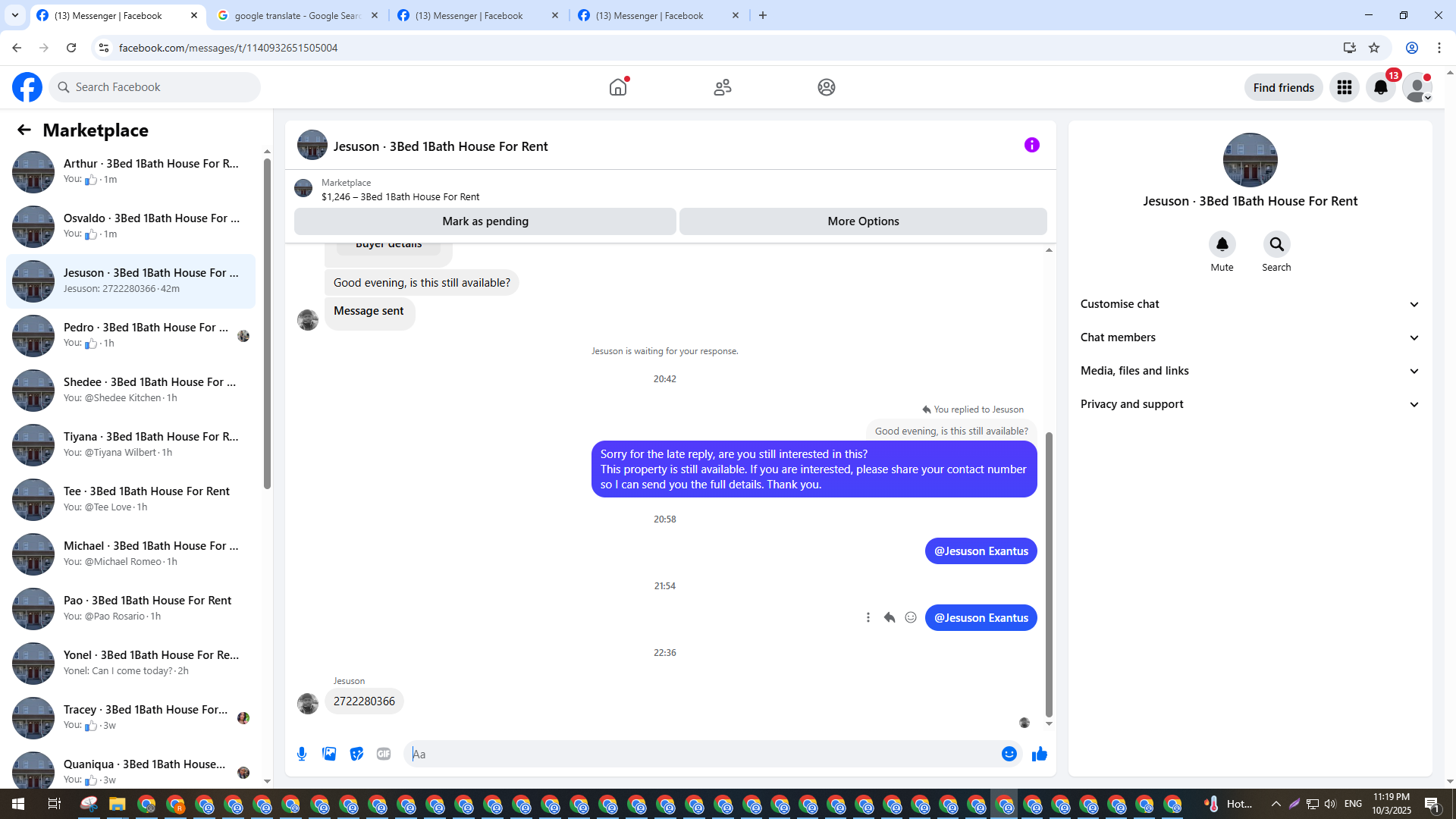The image size is (1456, 819).
Task: Click More Options button
Action: (x=863, y=221)
